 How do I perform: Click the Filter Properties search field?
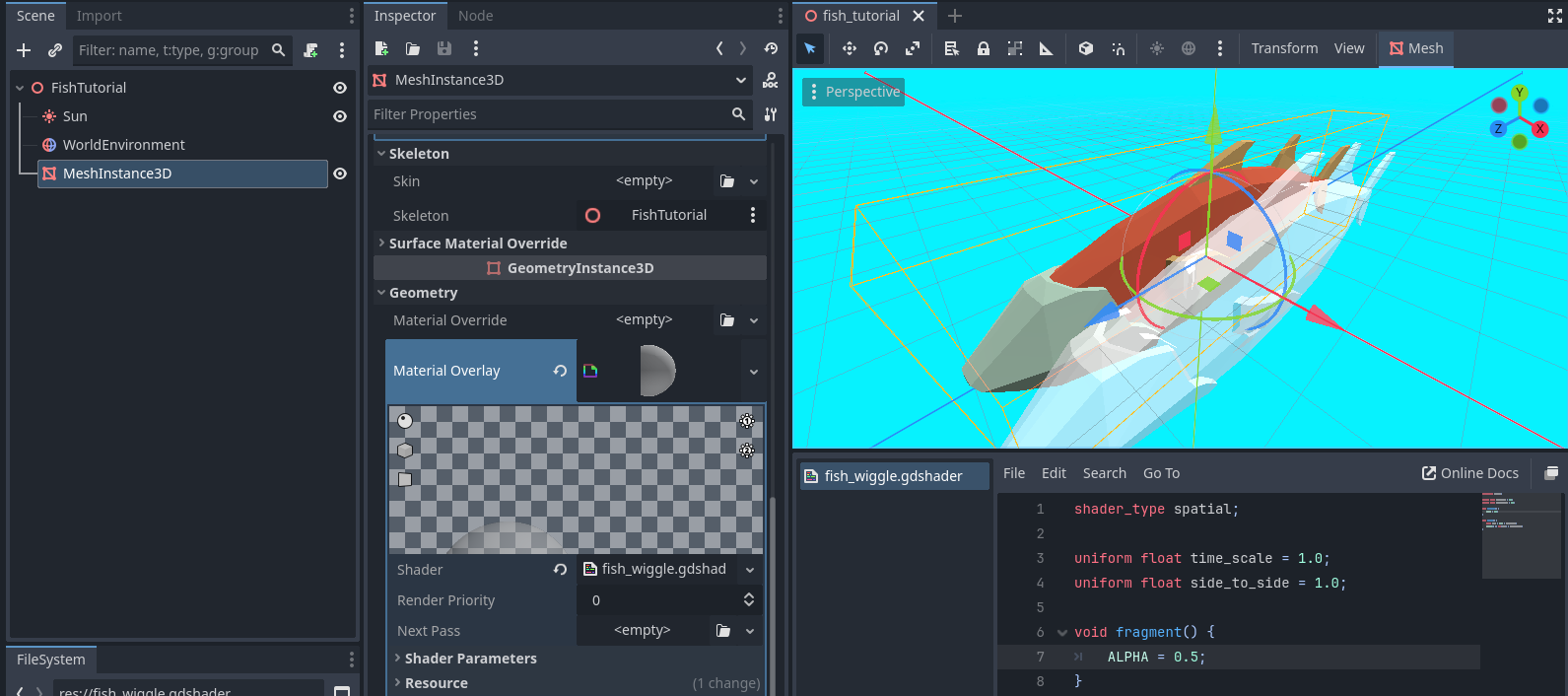click(x=547, y=114)
